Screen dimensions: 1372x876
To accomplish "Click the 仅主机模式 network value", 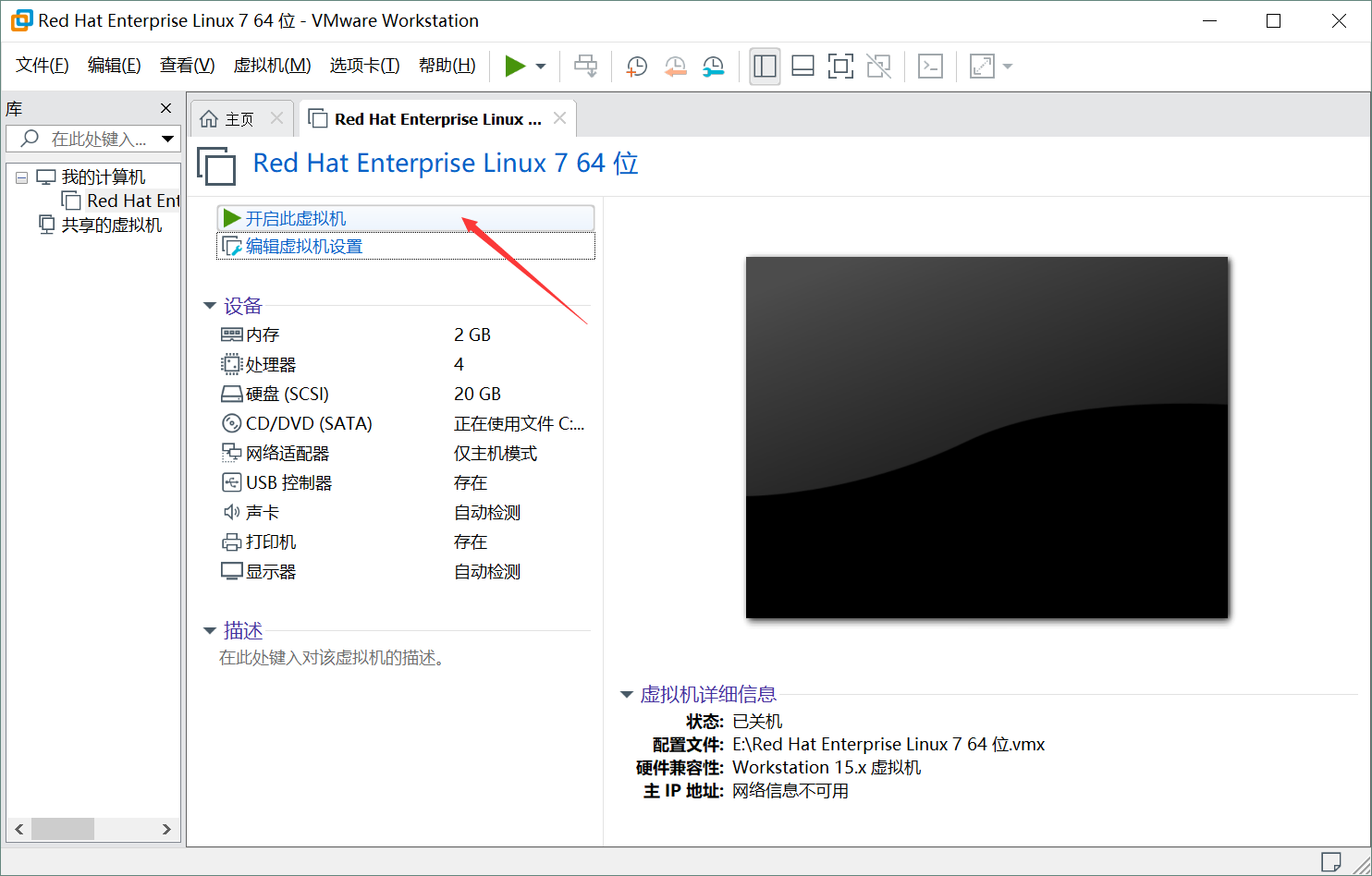I will [x=496, y=453].
